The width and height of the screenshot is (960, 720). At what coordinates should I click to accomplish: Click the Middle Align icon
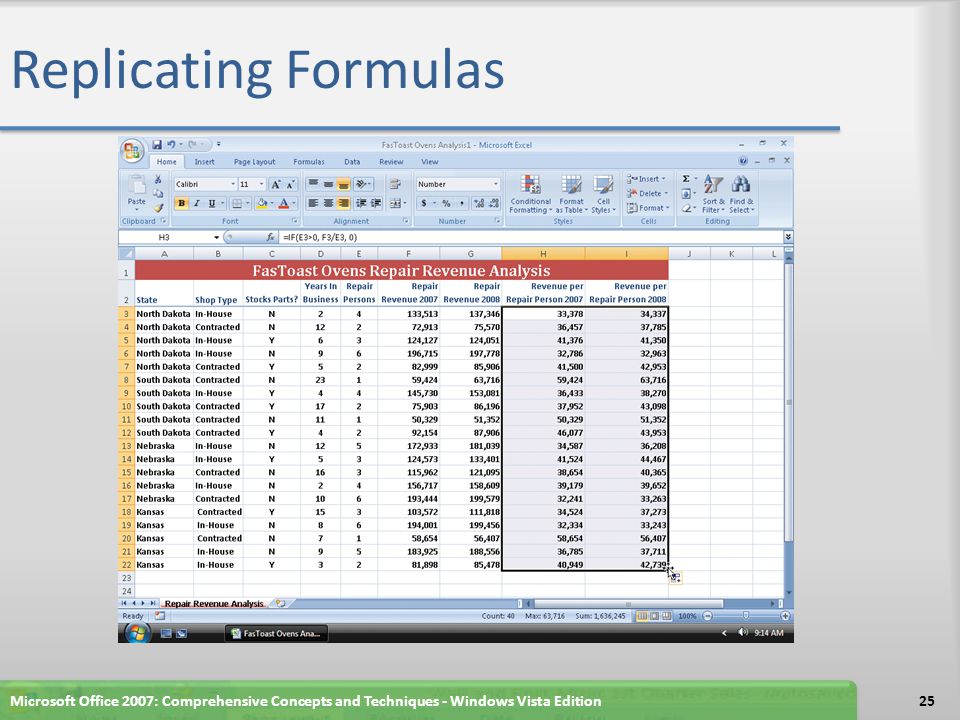pos(328,184)
